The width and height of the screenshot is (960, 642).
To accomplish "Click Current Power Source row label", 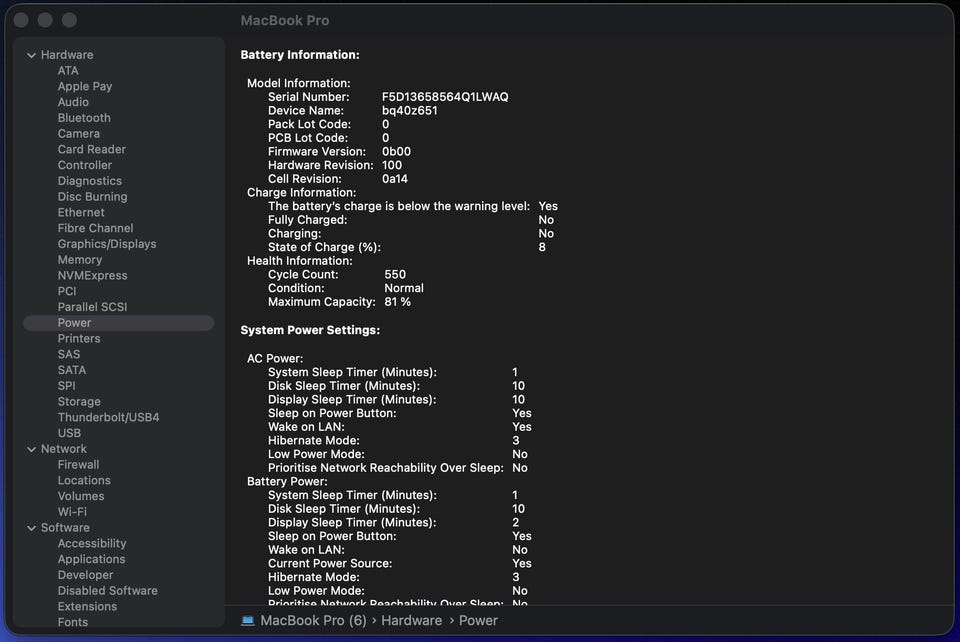I will point(330,564).
